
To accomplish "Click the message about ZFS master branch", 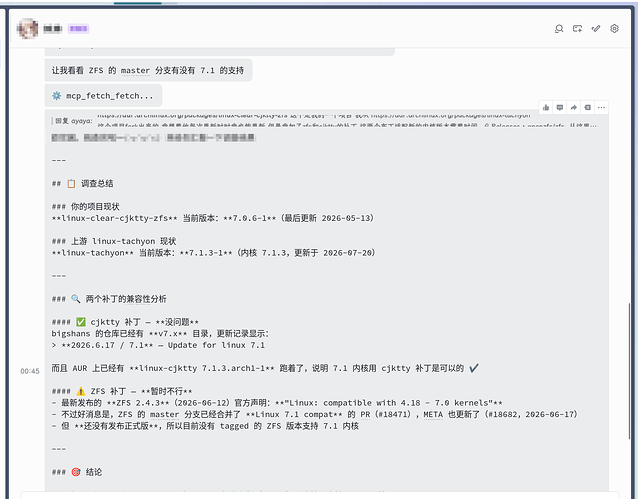I will pos(148,70).
